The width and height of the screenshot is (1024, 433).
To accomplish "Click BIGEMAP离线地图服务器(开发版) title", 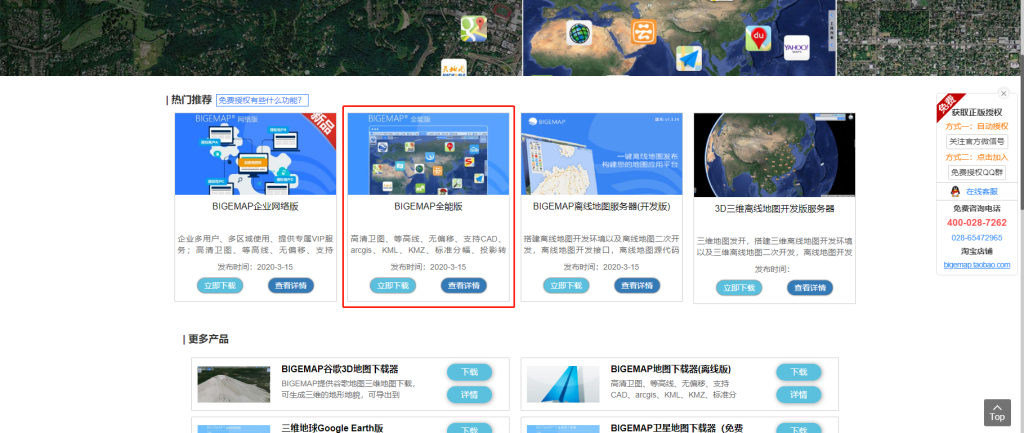I will pyautogui.click(x=601, y=206).
